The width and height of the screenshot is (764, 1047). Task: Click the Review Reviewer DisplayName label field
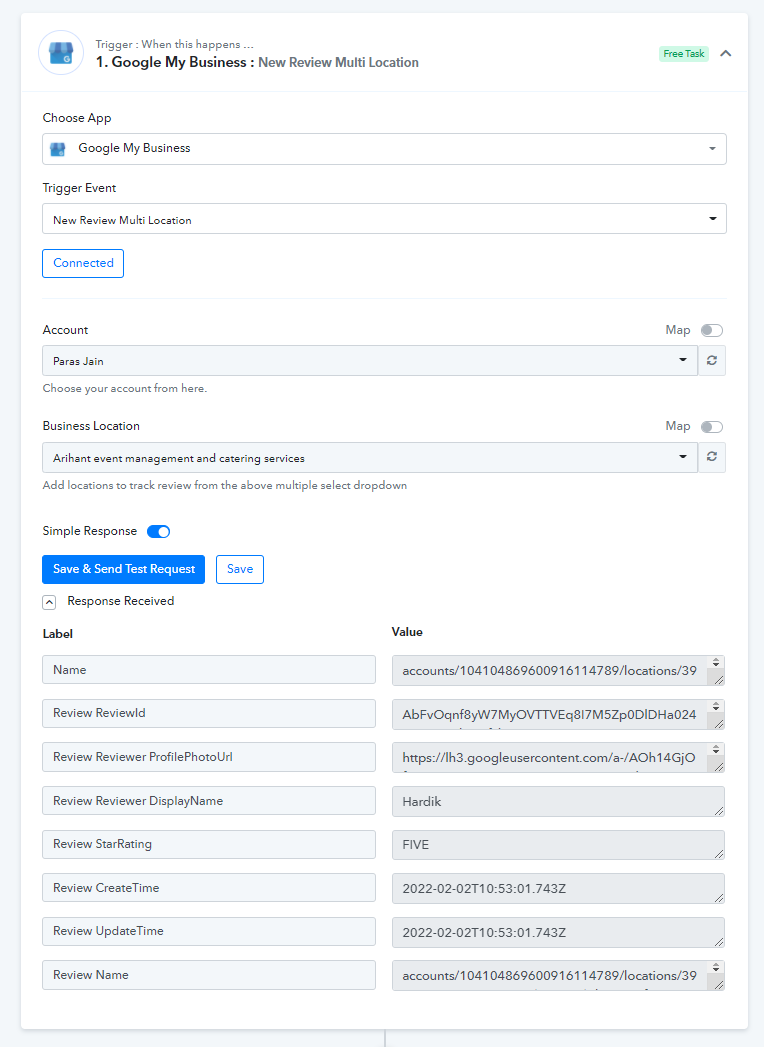coord(209,801)
